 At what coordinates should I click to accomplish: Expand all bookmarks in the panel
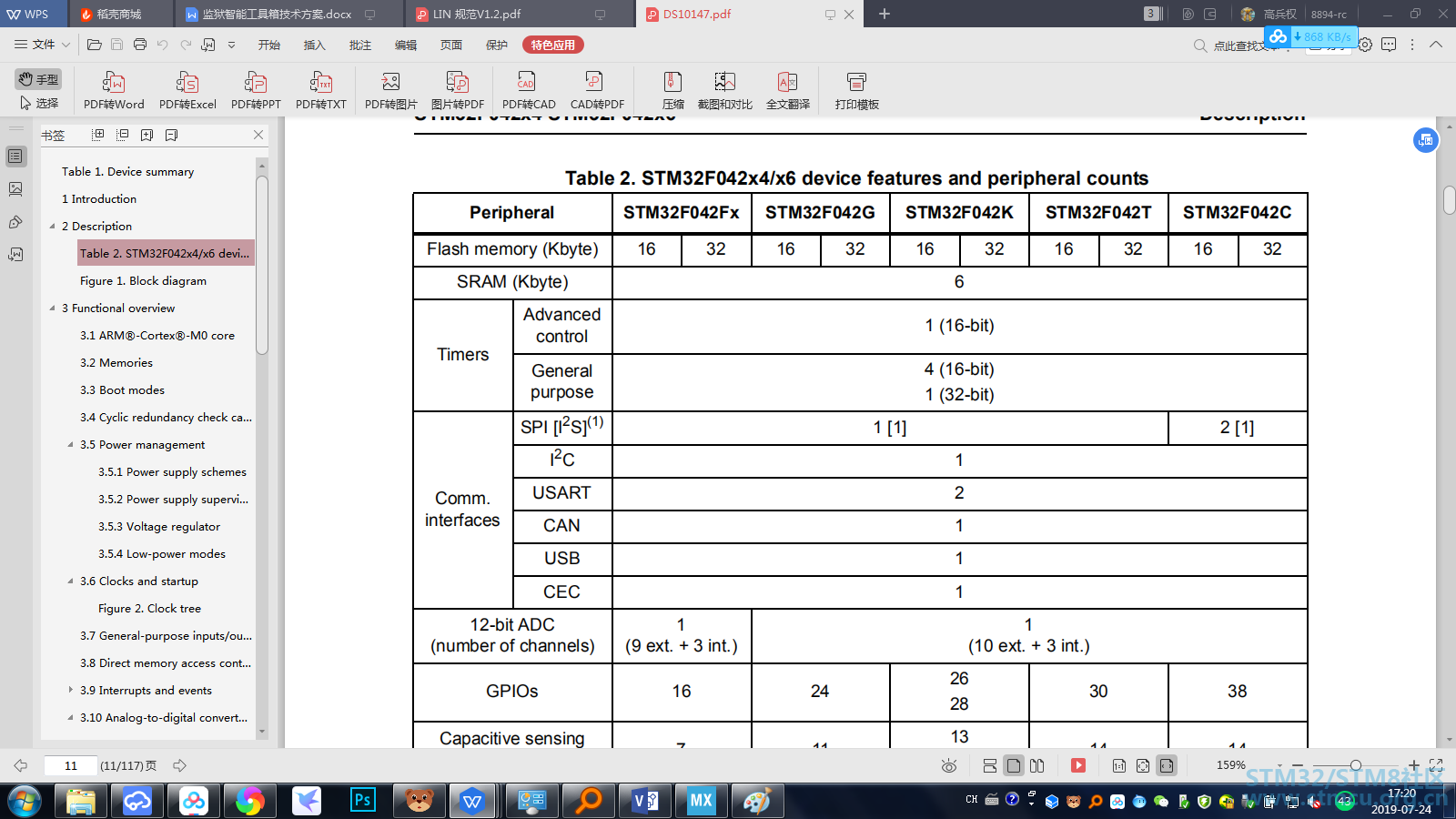98,135
